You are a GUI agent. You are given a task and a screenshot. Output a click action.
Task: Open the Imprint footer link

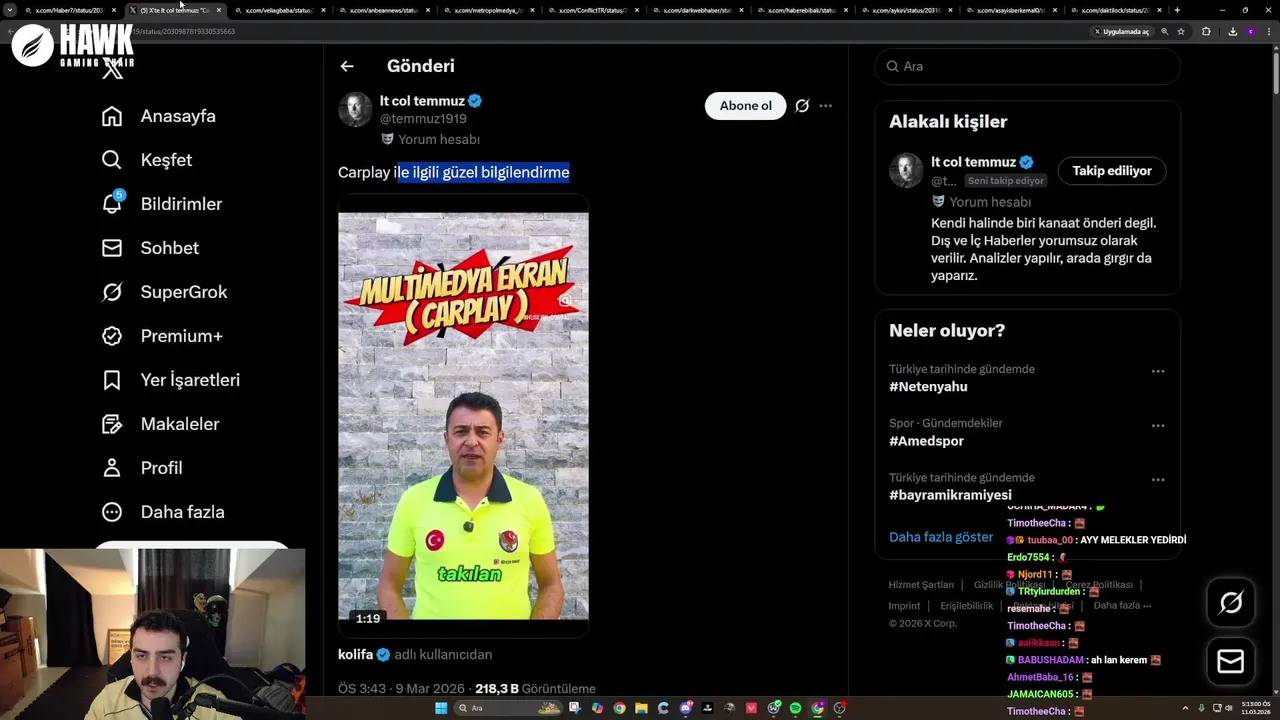tap(904, 606)
